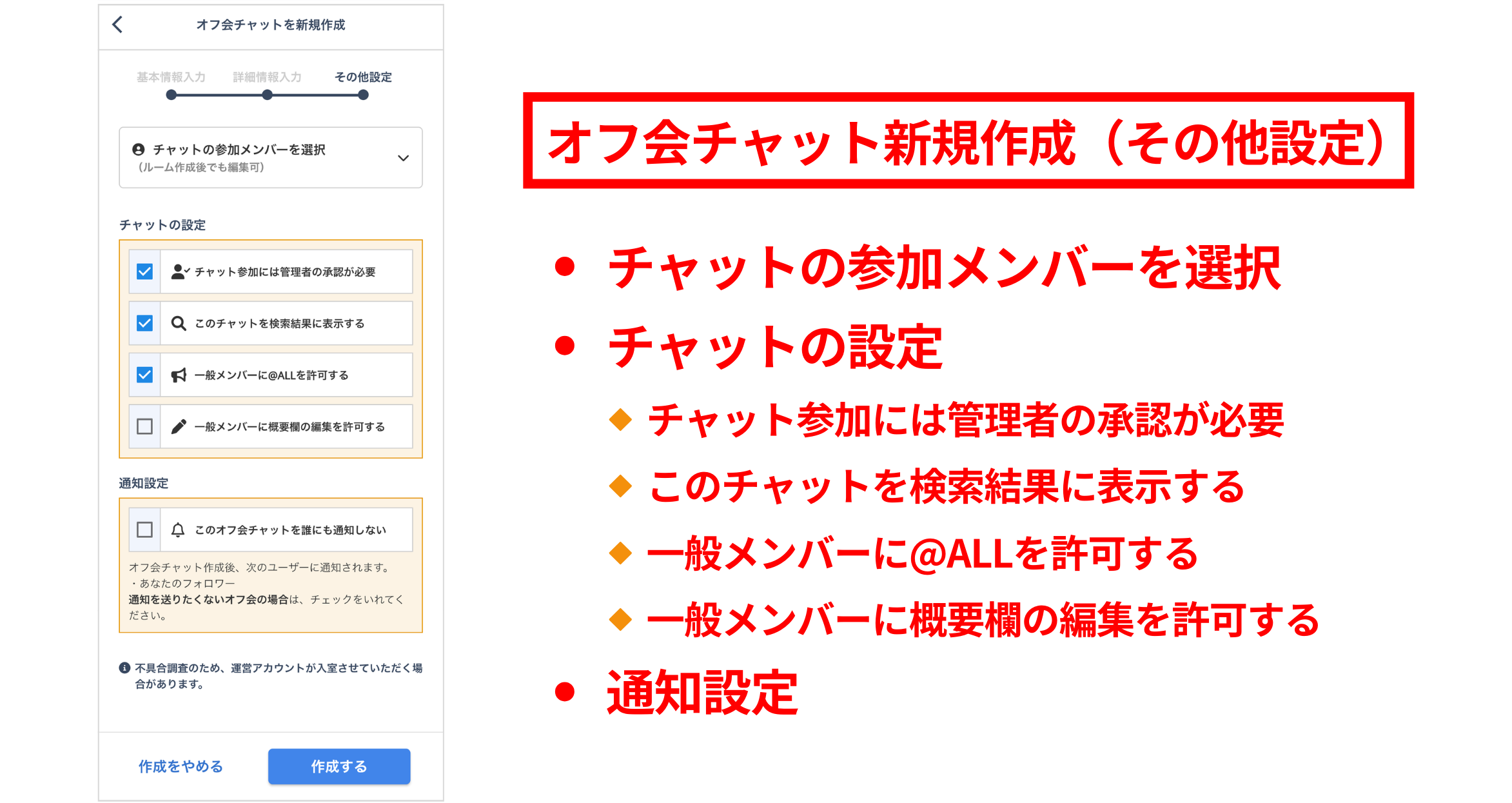This screenshot has width=1512, height=803.
Task: Go to 基本情報入力 step
Action: pos(171,77)
